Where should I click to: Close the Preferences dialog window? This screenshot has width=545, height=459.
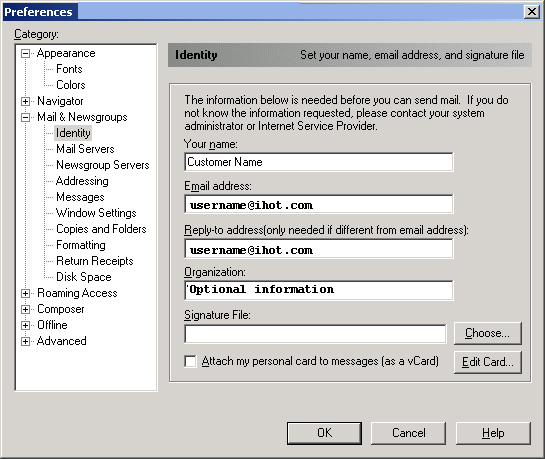[532, 12]
